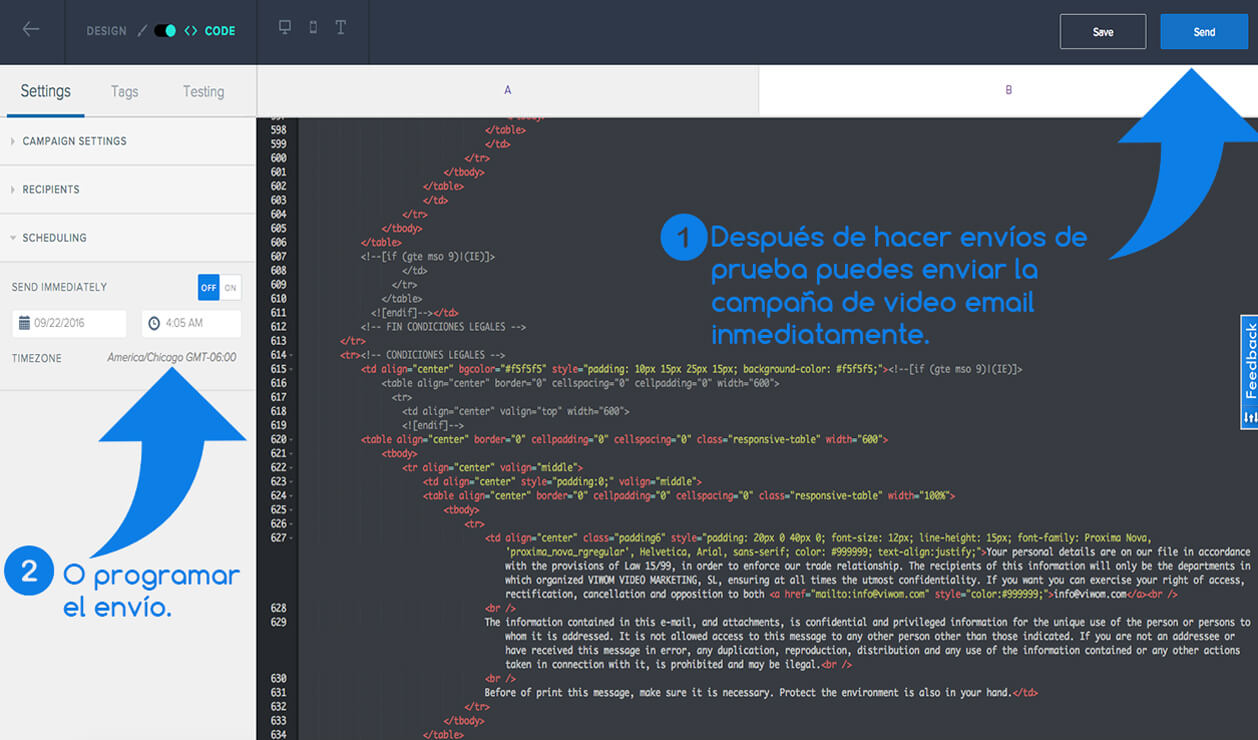
Task: Select the plain text view icon
Action: coord(341,29)
